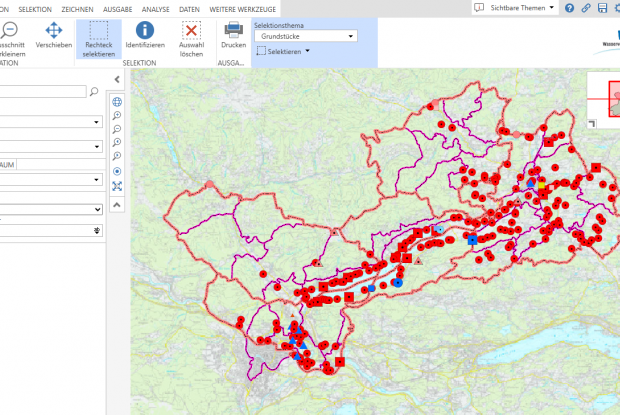Click the zoom-out magnifier in map toolbar
The image size is (620, 415).
point(117,130)
